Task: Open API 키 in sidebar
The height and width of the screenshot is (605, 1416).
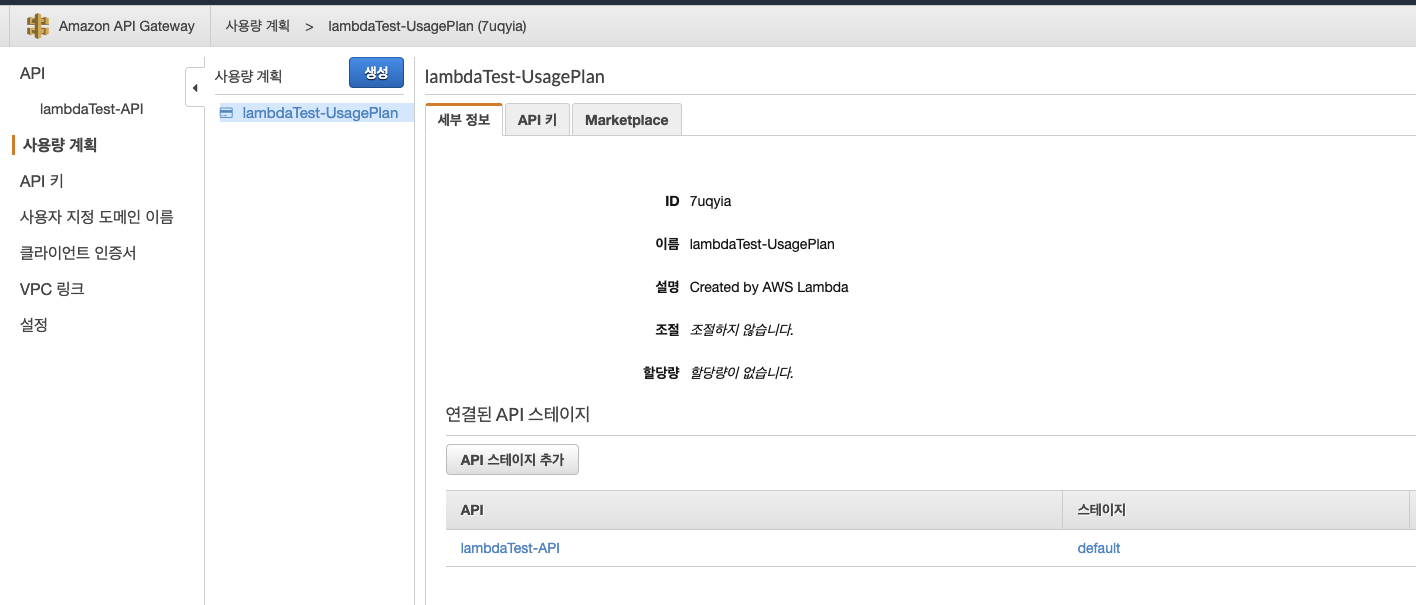Action: [42, 181]
